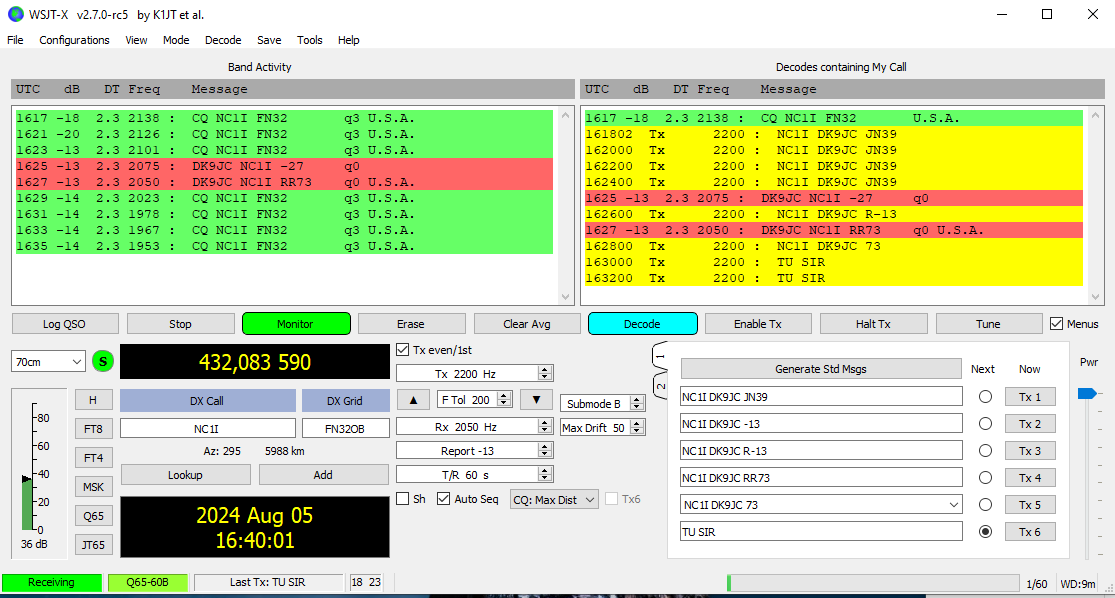Viewport: 1115px width, 598px height.
Task: Click the DX Call input field
Action: click(x=208, y=428)
